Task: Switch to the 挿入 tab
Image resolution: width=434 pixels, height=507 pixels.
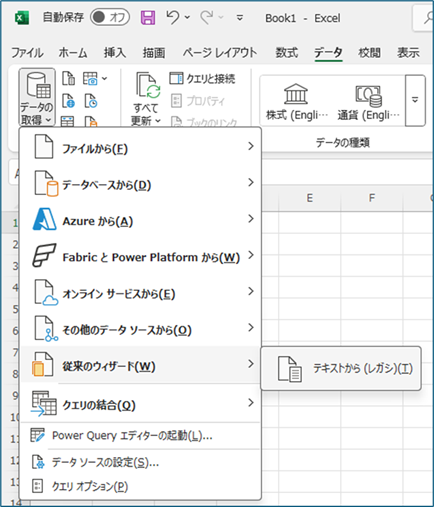Action: [115, 53]
